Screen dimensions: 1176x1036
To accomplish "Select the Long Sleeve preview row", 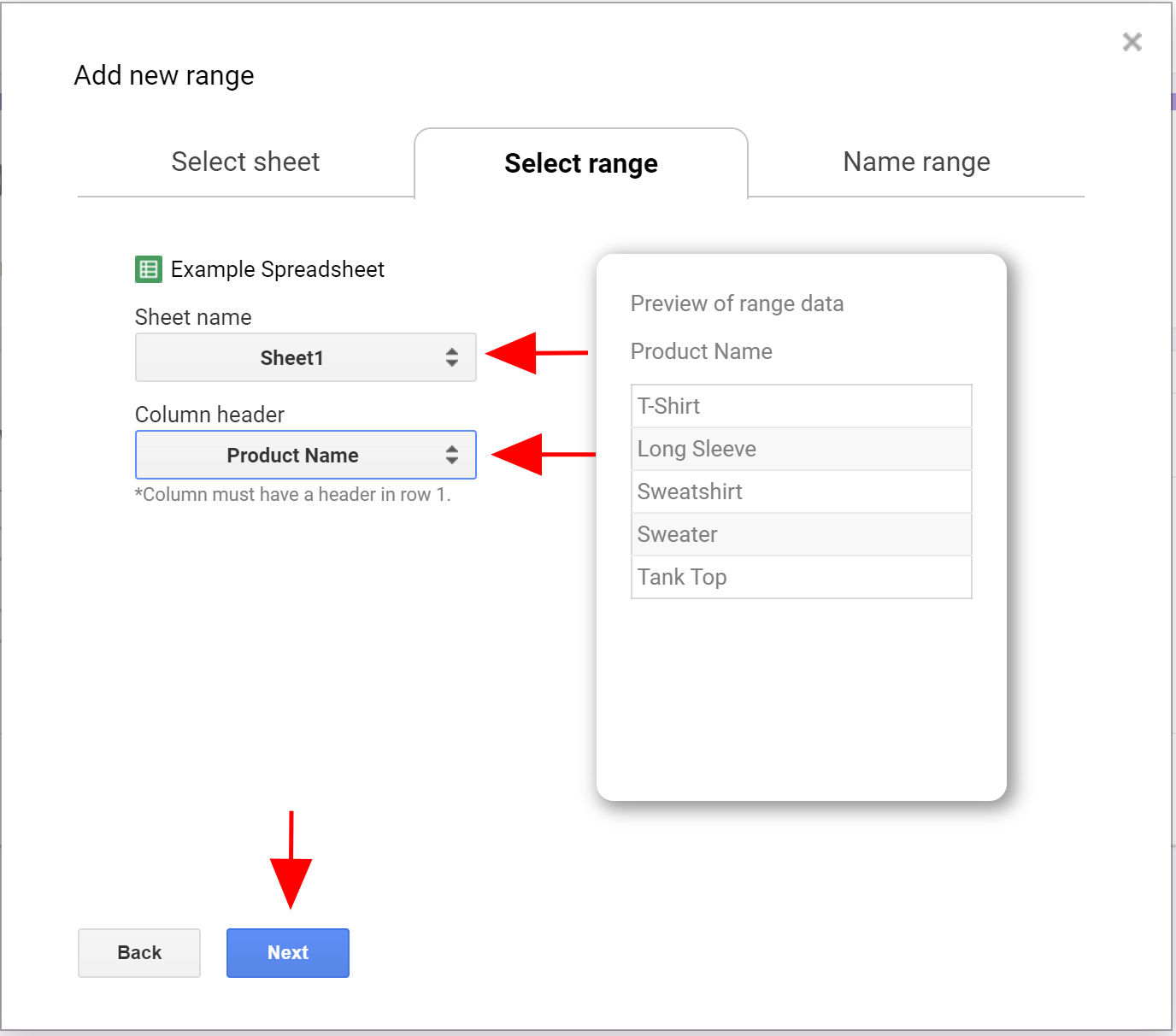I will [x=801, y=449].
